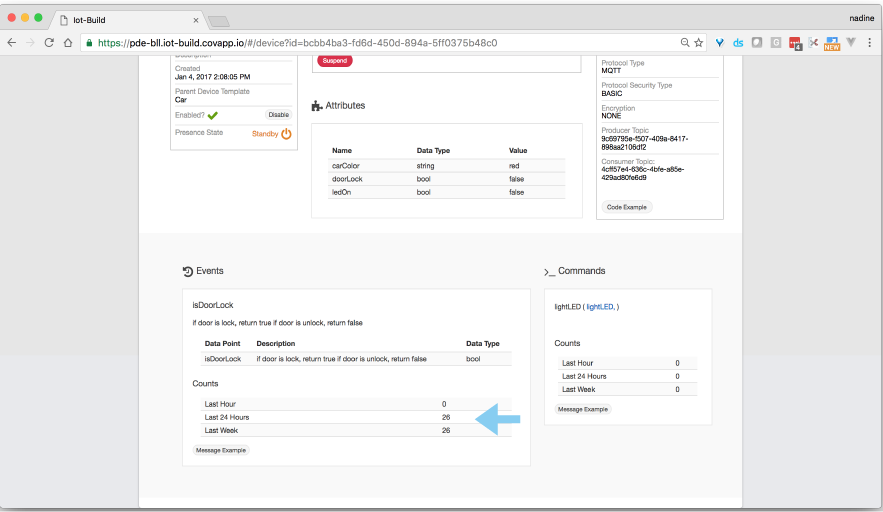Click the Commands prompt icon

pyautogui.click(x=549, y=271)
